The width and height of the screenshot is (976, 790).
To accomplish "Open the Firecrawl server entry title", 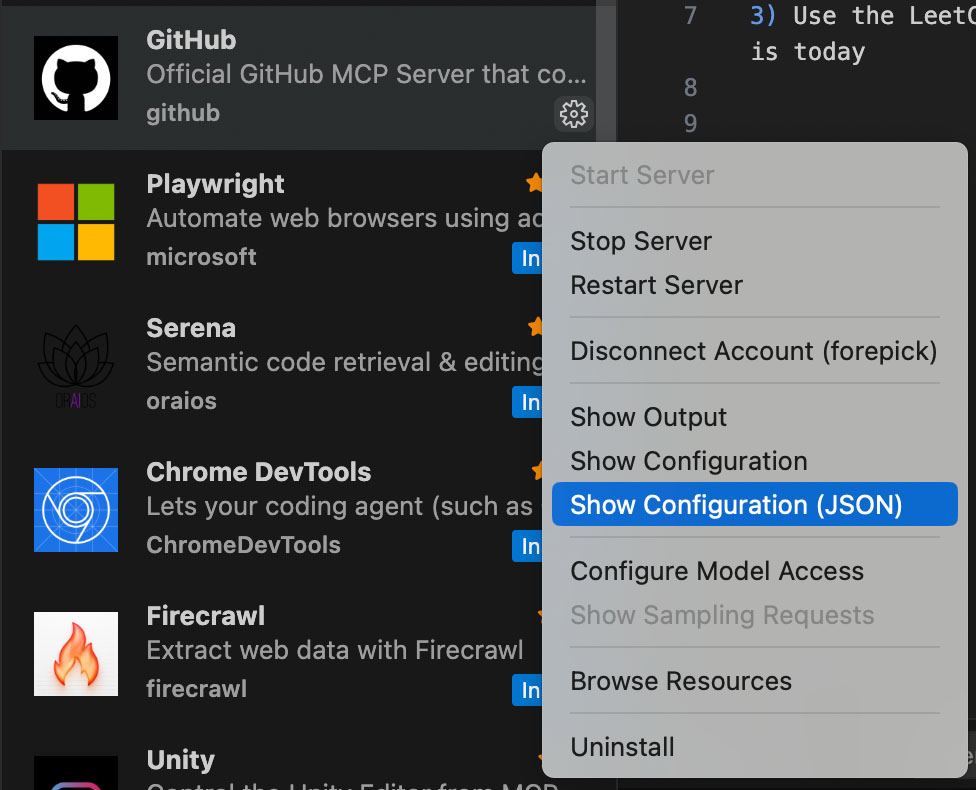I will [x=205, y=616].
